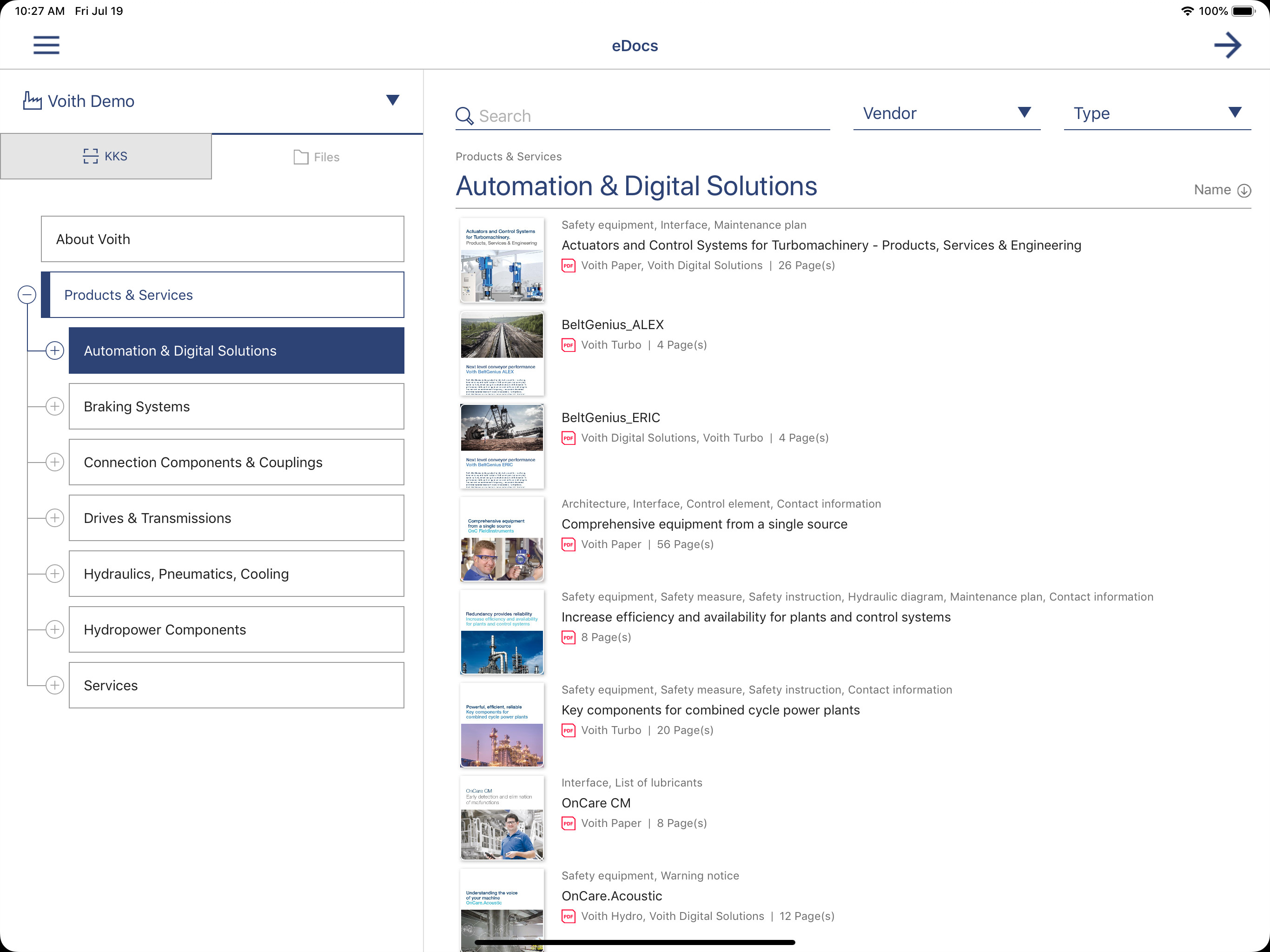The height and width of the screenshot is (952, 1270).
Task: Open Increase efficiency and availability document
Action: (x=755, y=617)
